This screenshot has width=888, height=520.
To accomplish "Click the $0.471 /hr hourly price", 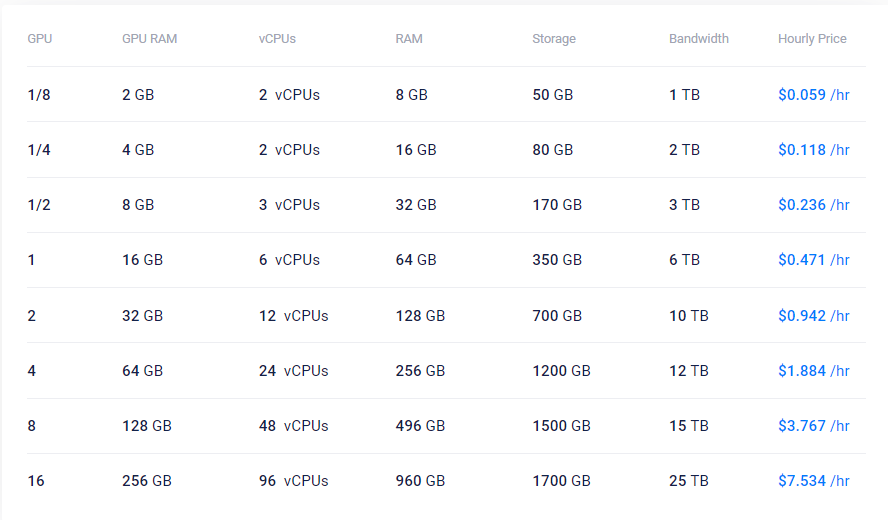I will [x=813, y=260].
